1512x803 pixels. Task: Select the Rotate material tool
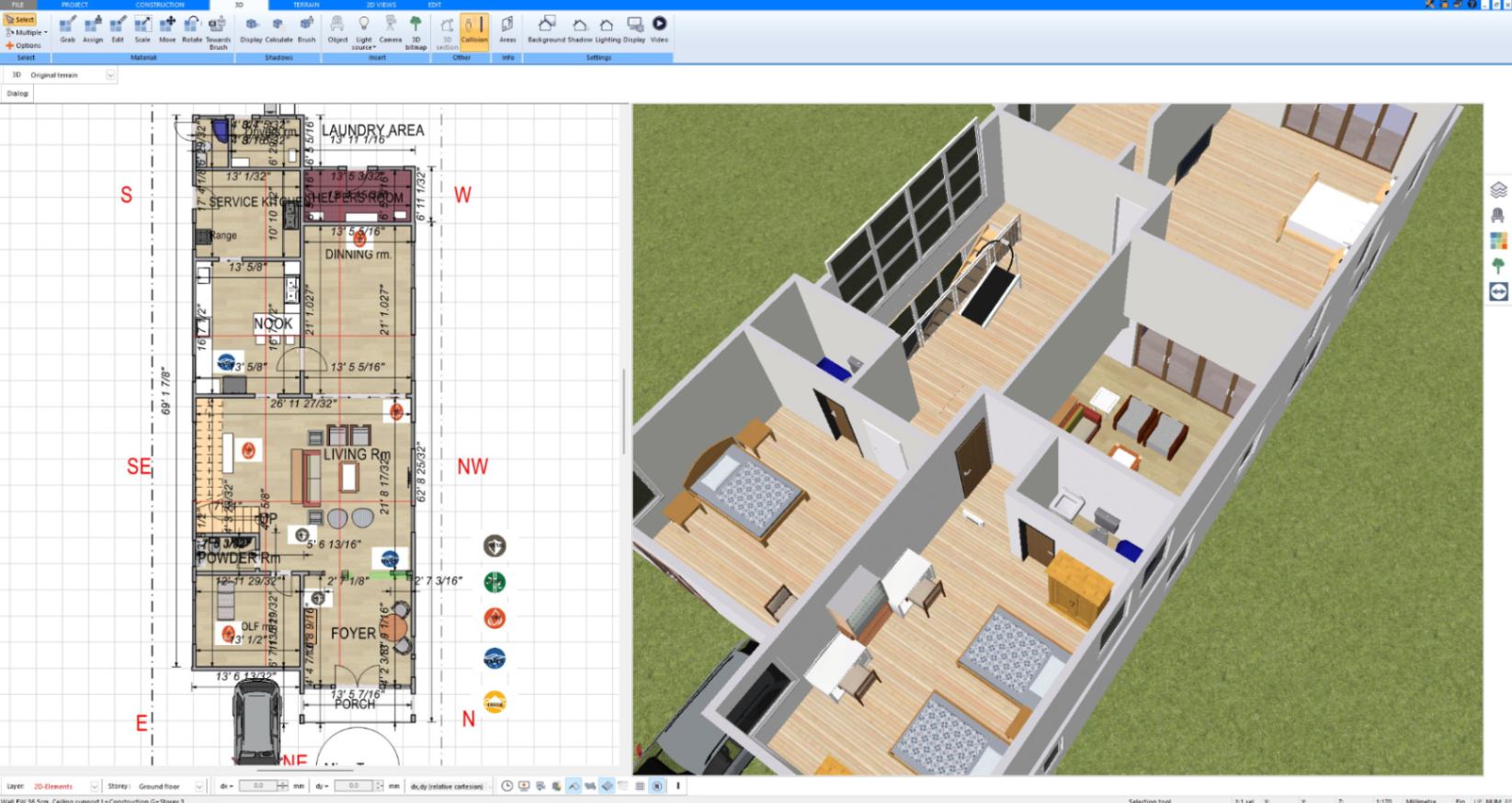pyautogui.click(x=191, y=29)
